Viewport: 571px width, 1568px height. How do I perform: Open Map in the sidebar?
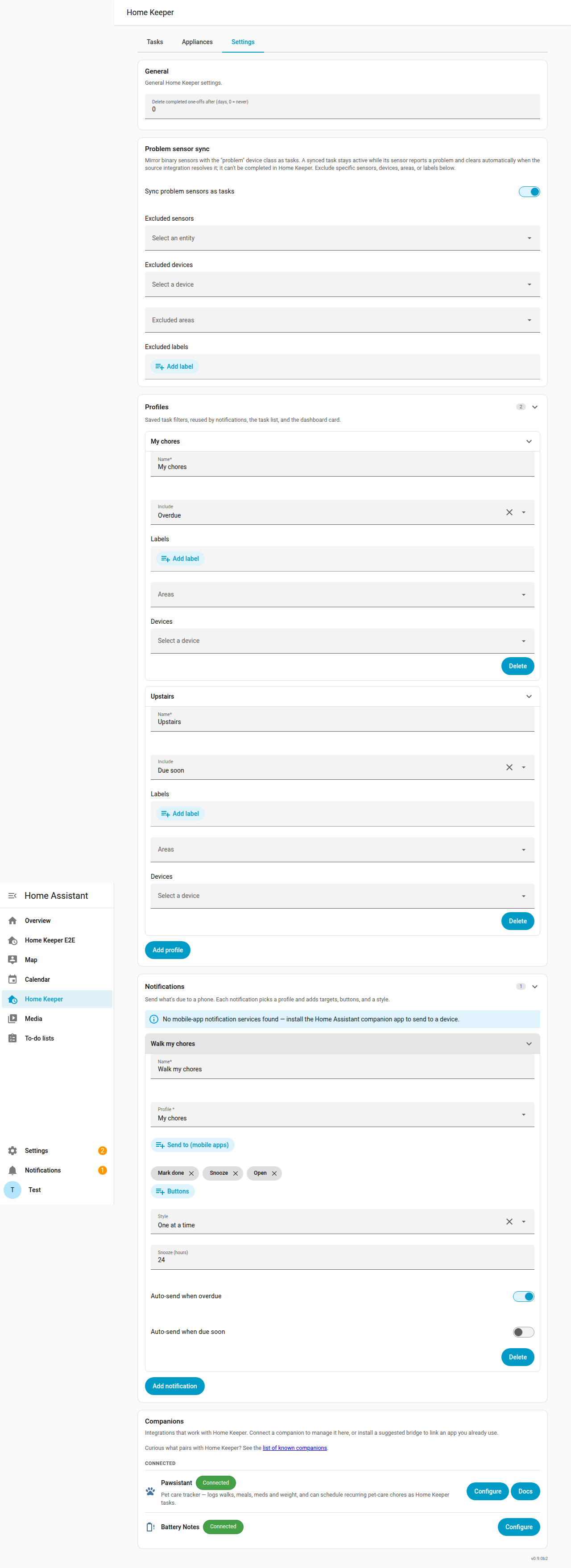coord(57,959)
